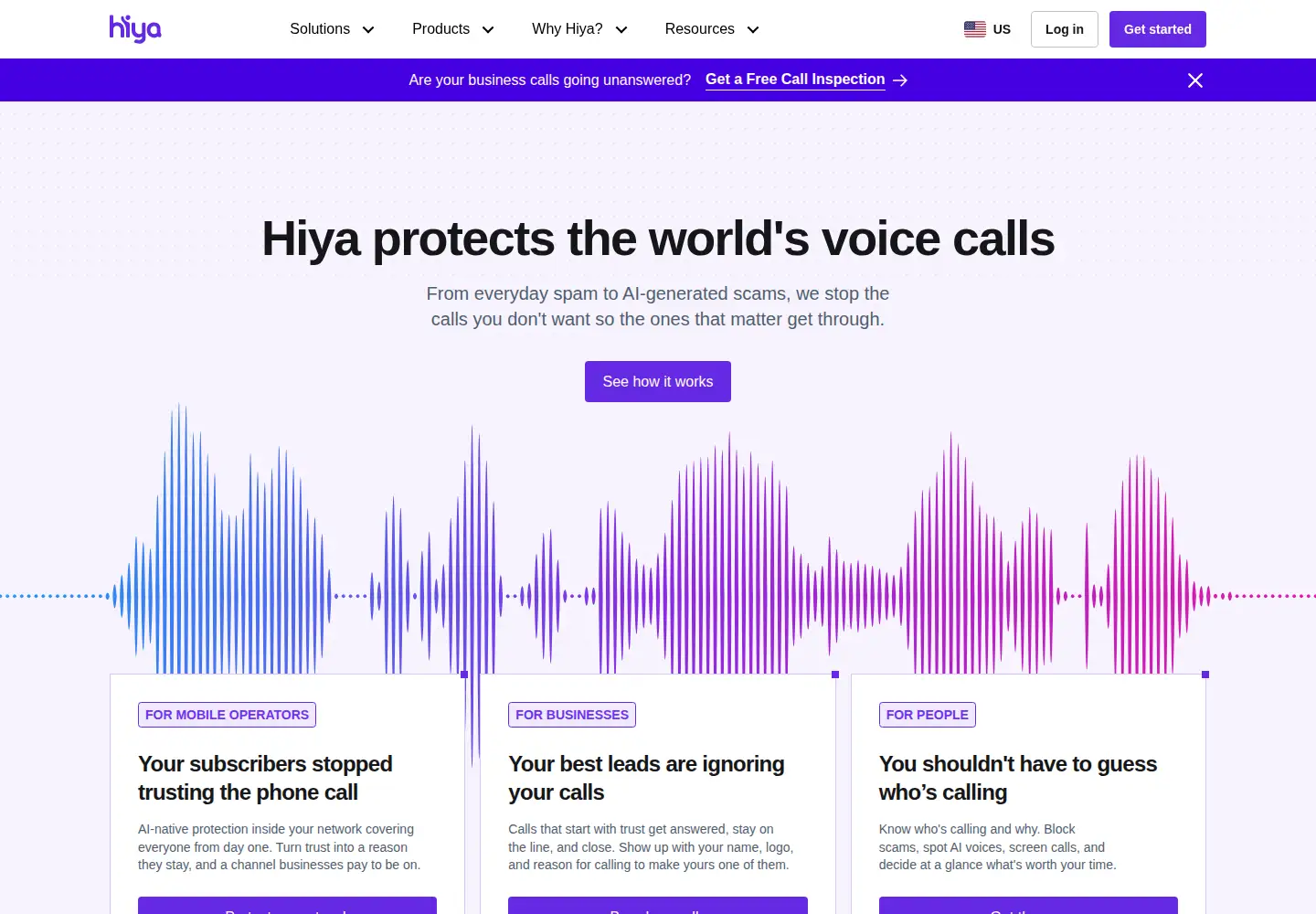Expand the Products chevron
Image resolution: width=1316 pixels, height=914 pixels.
(x=488, y=29)
